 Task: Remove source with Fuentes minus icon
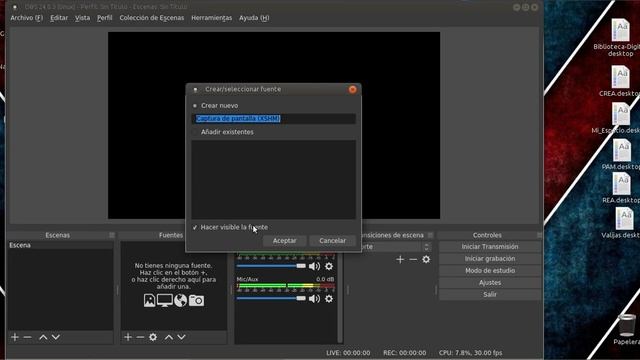140,337
